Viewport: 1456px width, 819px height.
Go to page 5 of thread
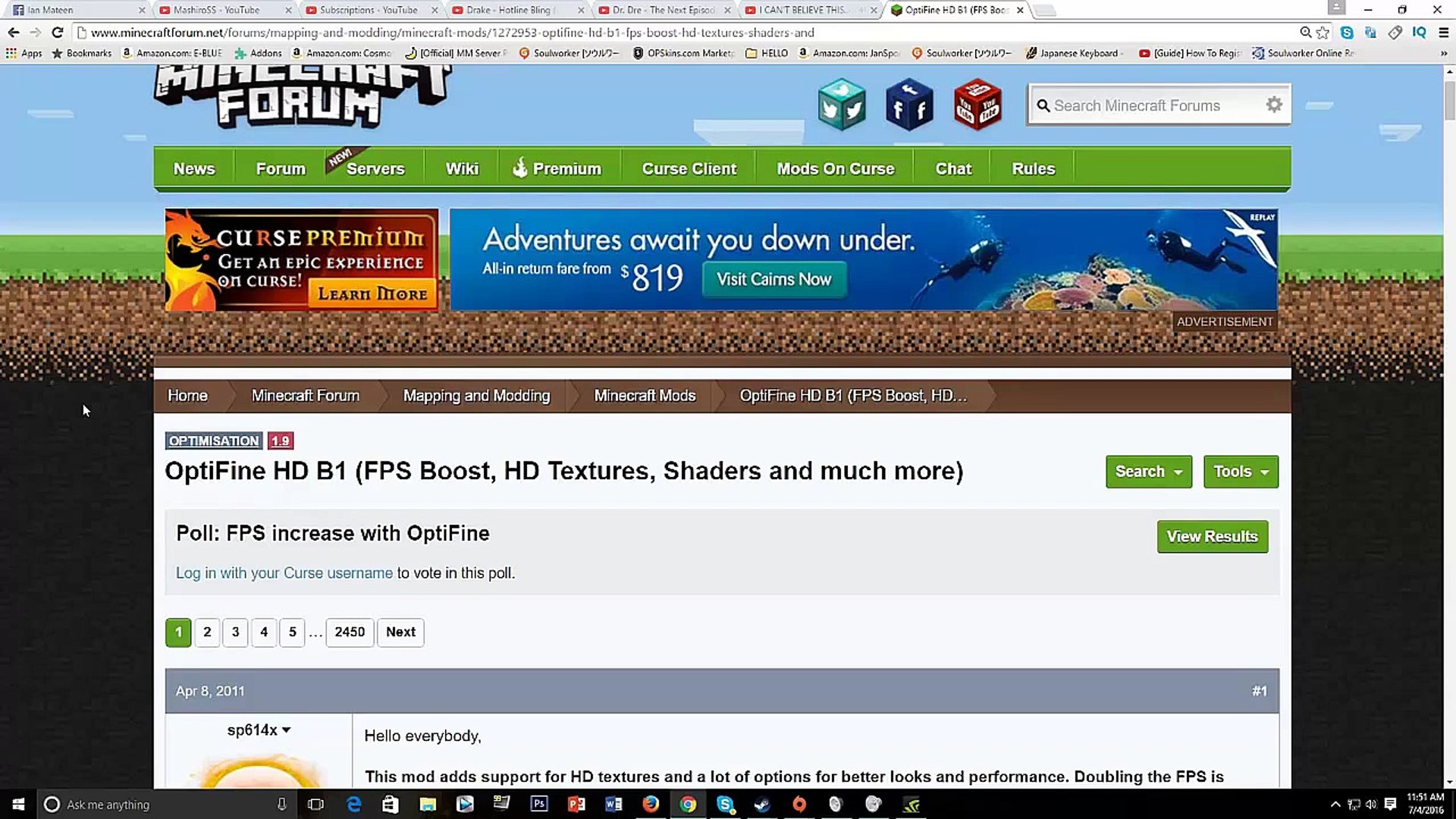[292, 632]
